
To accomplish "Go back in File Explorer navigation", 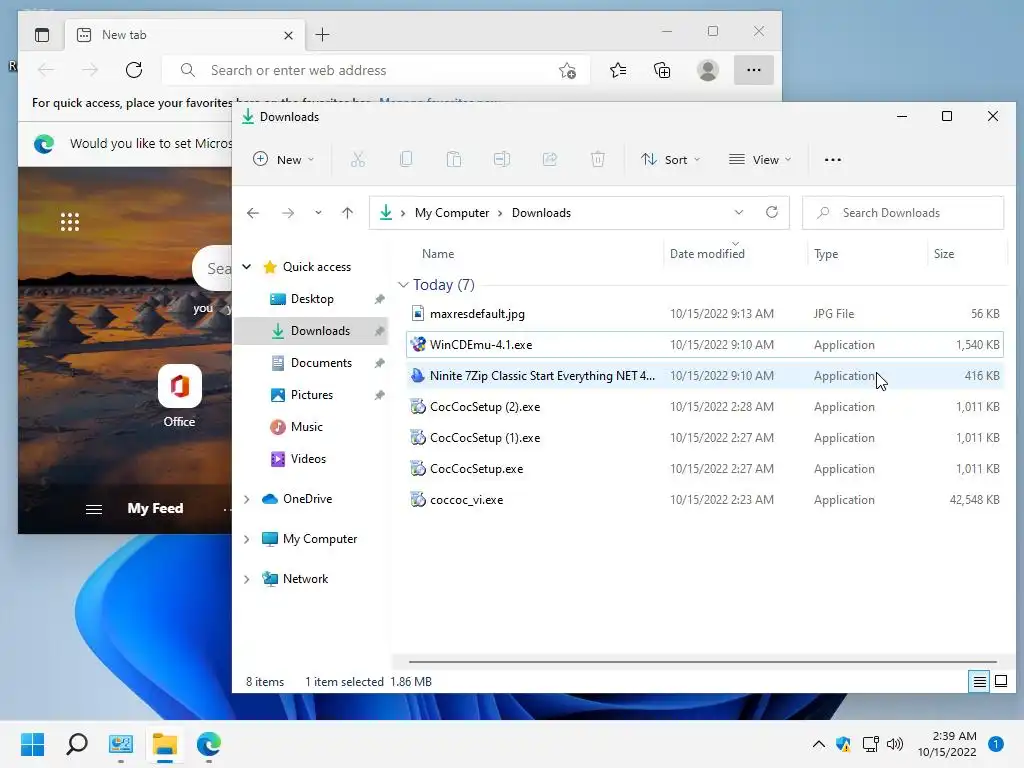I will pyautogui.click(x=253, y=213).
